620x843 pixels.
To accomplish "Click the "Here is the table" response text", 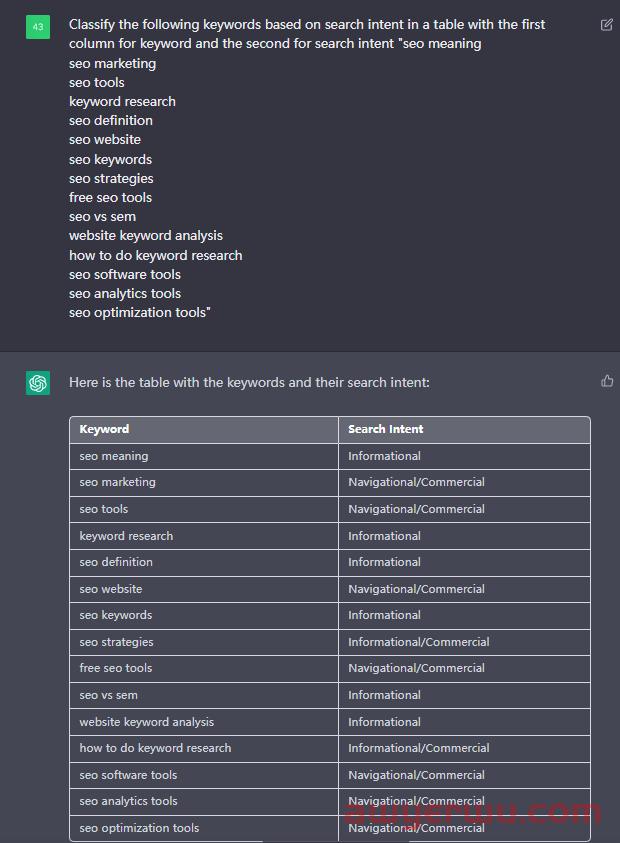I will [250, 382].
